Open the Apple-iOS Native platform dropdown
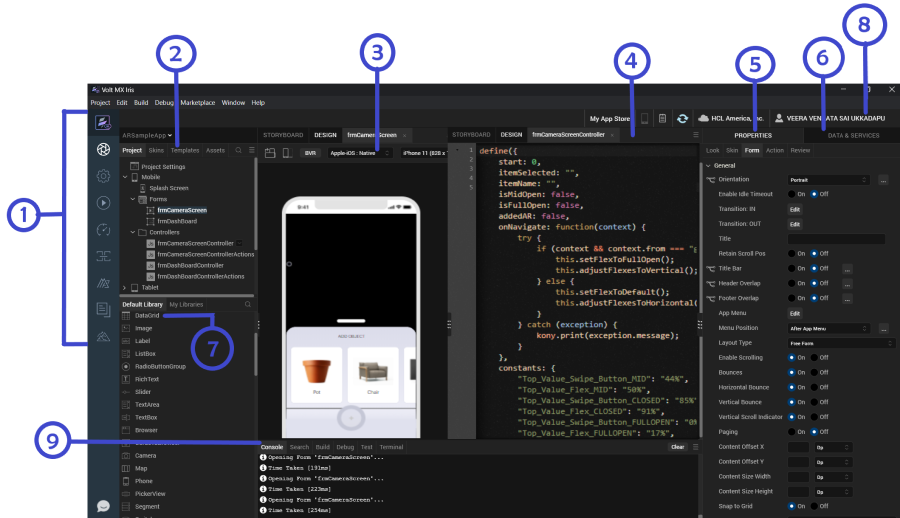 (x=360, y=153)
